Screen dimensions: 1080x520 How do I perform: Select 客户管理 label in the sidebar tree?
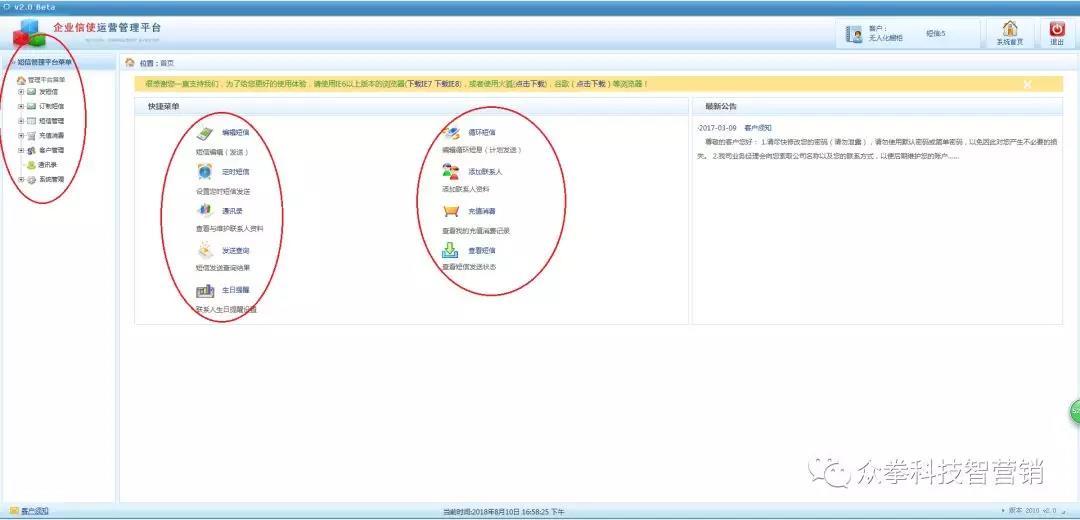pos(51,150)
